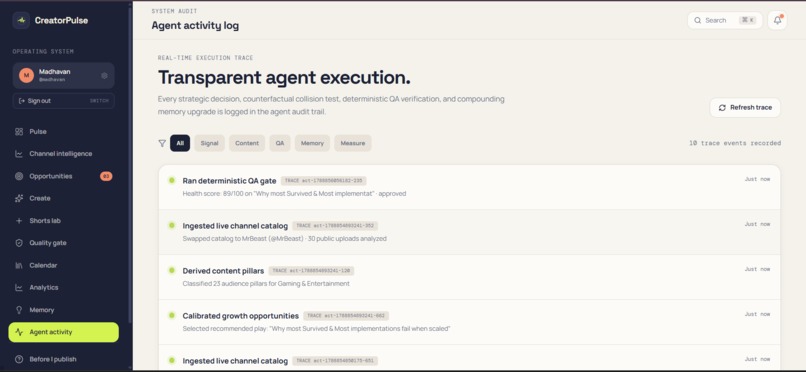This screenshot has width=806, height=372.
Task: Click the Before I publish help icon
Action: click(19, 359)
